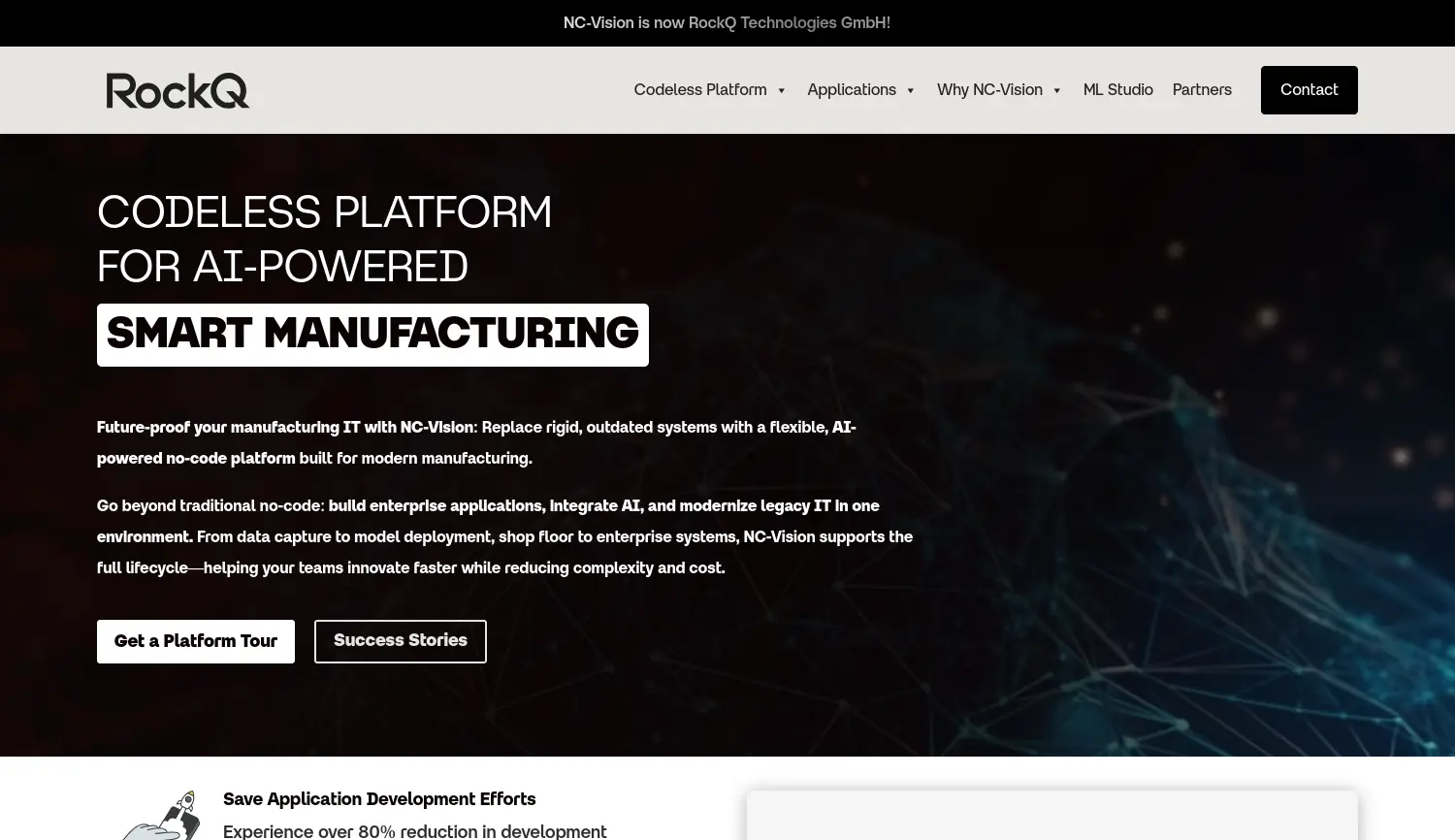Open the Applications menu
The height and width of the screenshot is (840, 1455).
852,90
